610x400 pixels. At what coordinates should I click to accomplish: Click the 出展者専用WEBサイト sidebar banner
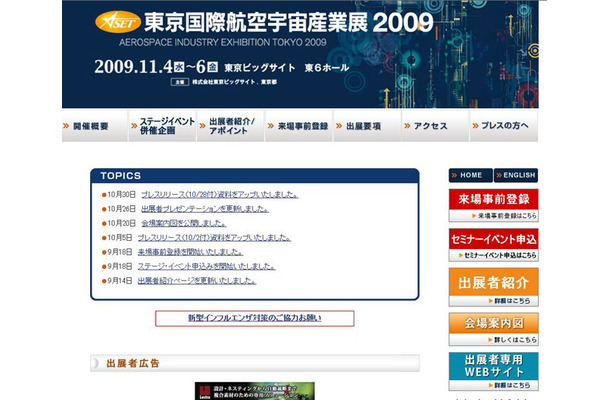pos(494,366)
